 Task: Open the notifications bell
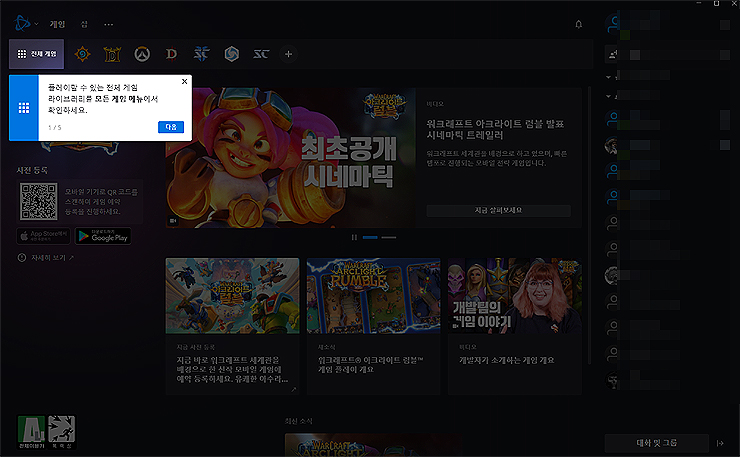pos(579,24)
